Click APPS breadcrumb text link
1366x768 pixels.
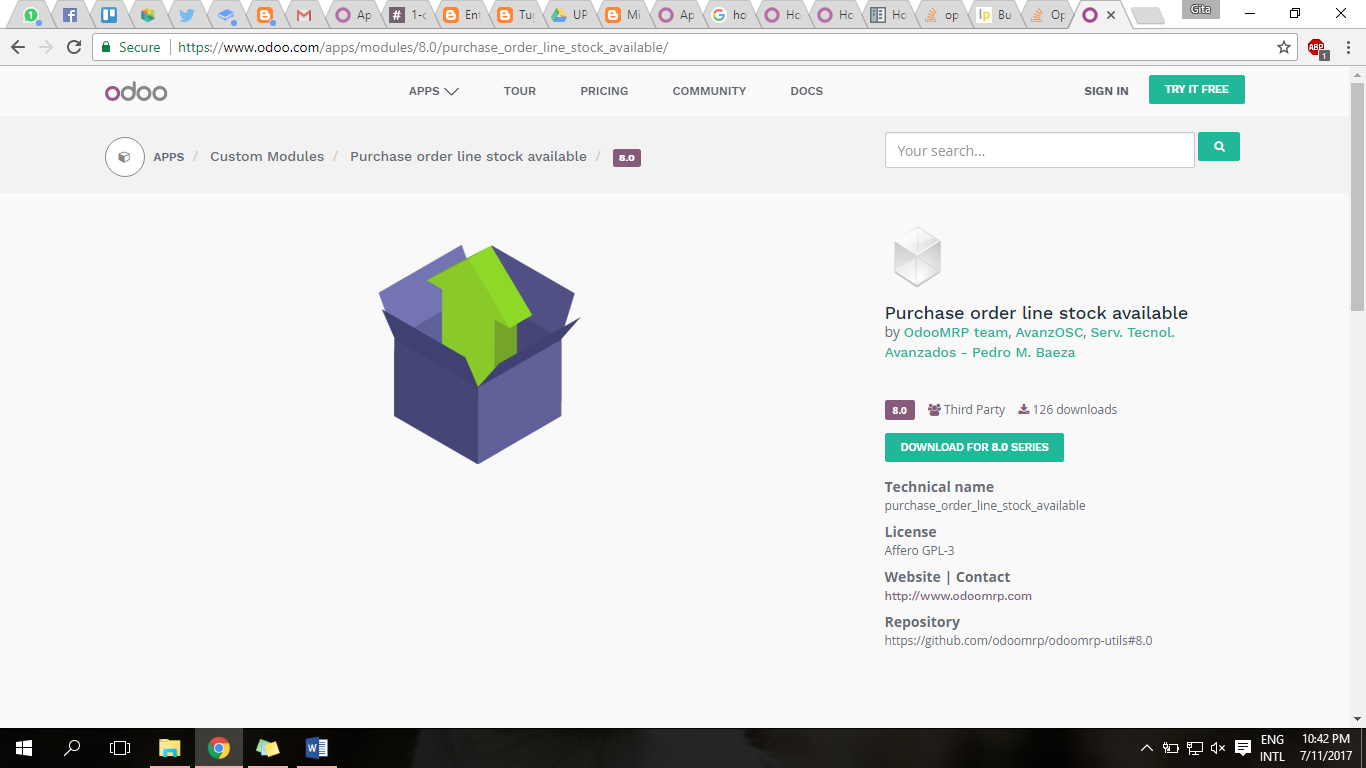coord(169,157)
